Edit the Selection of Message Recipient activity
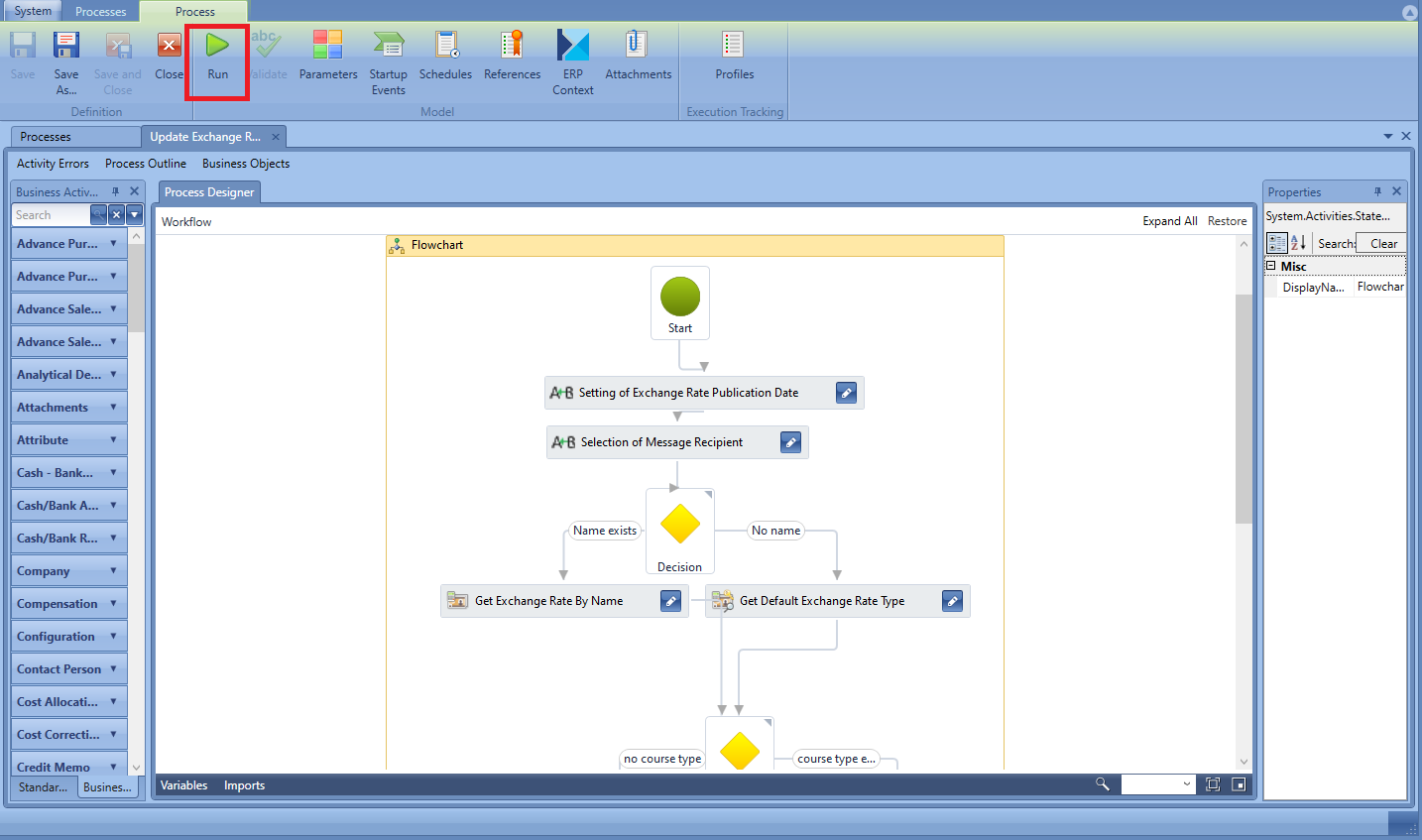This screenshot has height=840, width=1422. click(x=790, y=442)
